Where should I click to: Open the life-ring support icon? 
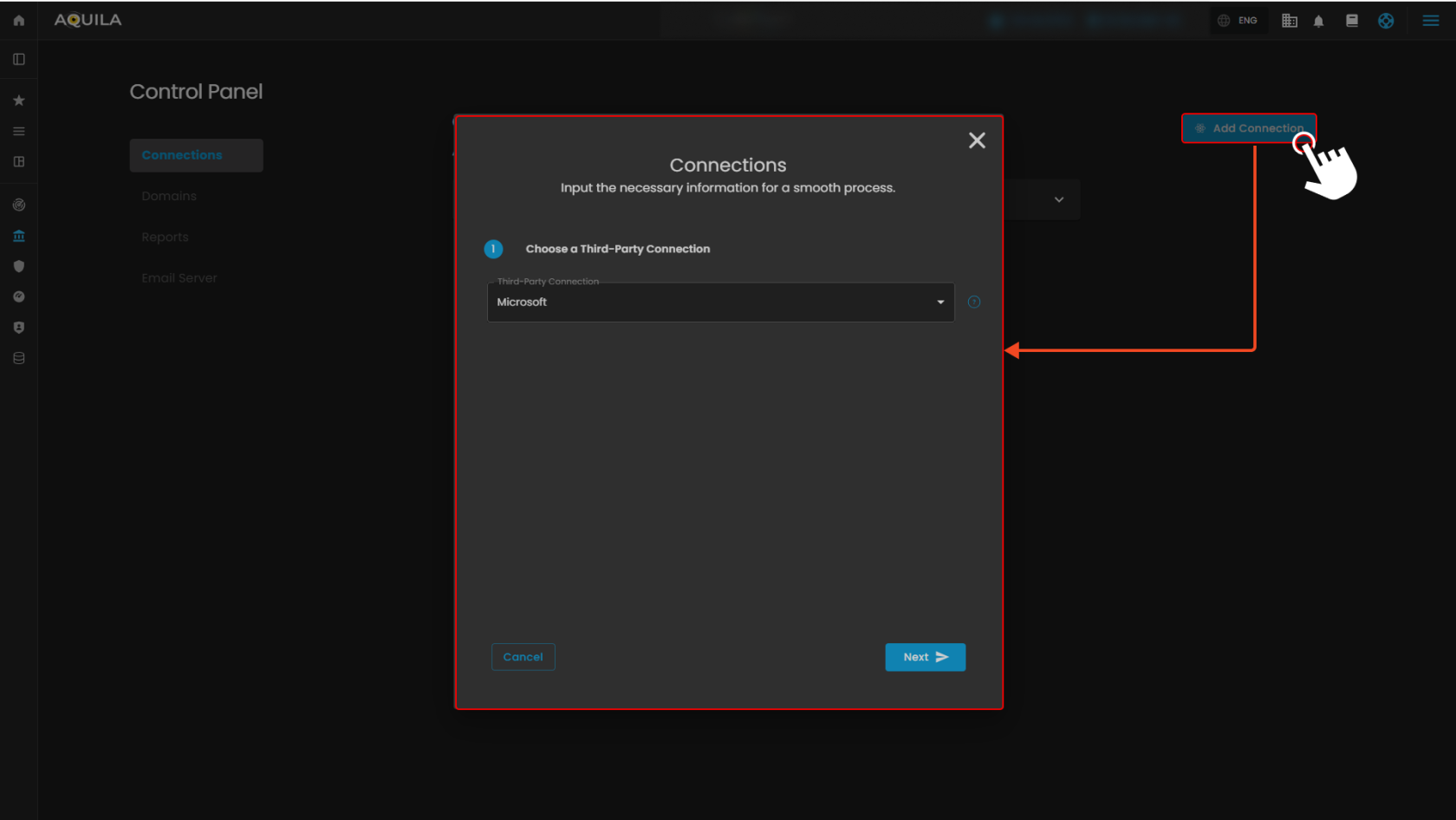tap(1386, 21)
